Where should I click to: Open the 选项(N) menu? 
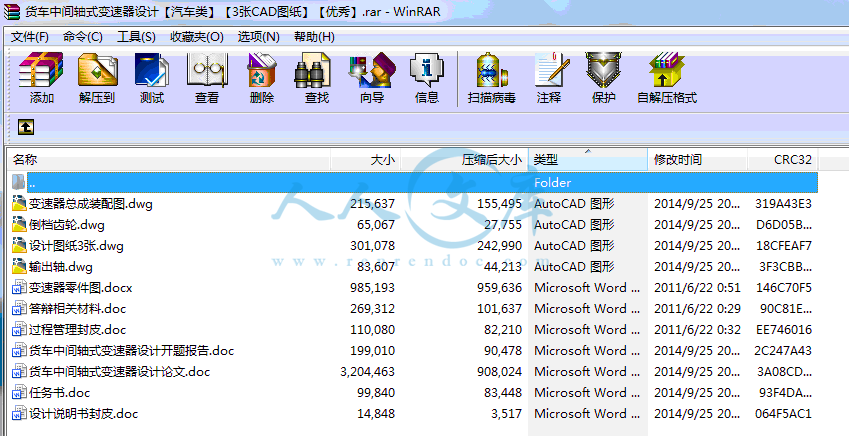[x=258, y=37]
